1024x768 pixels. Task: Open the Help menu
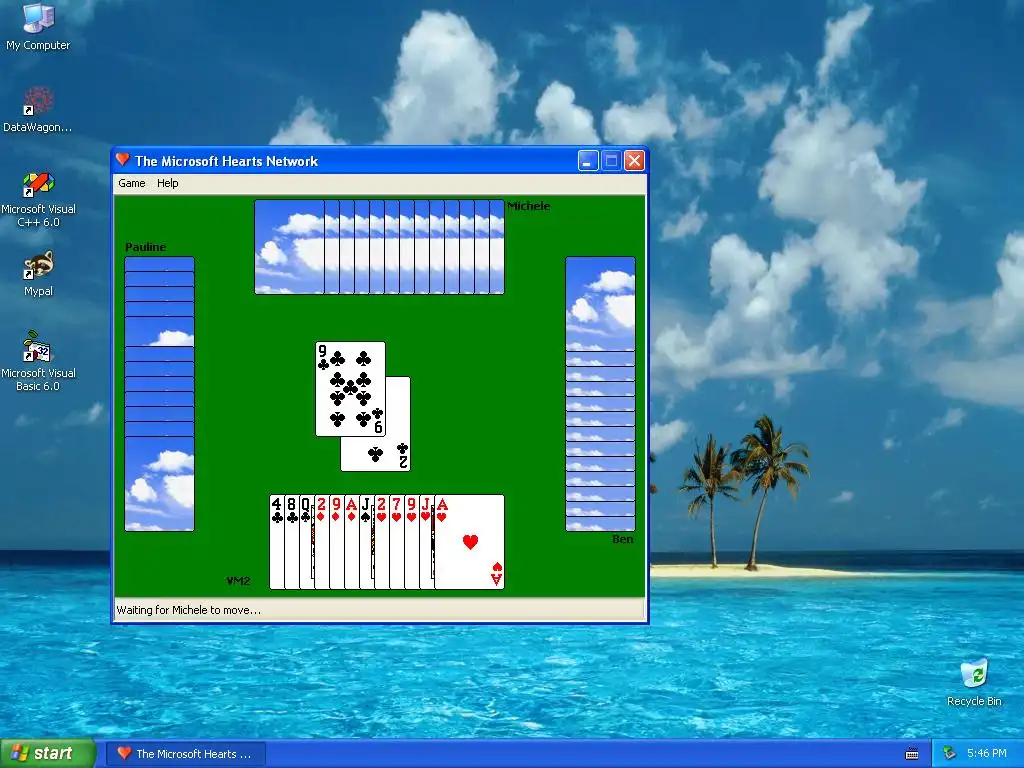pos(168,184)
